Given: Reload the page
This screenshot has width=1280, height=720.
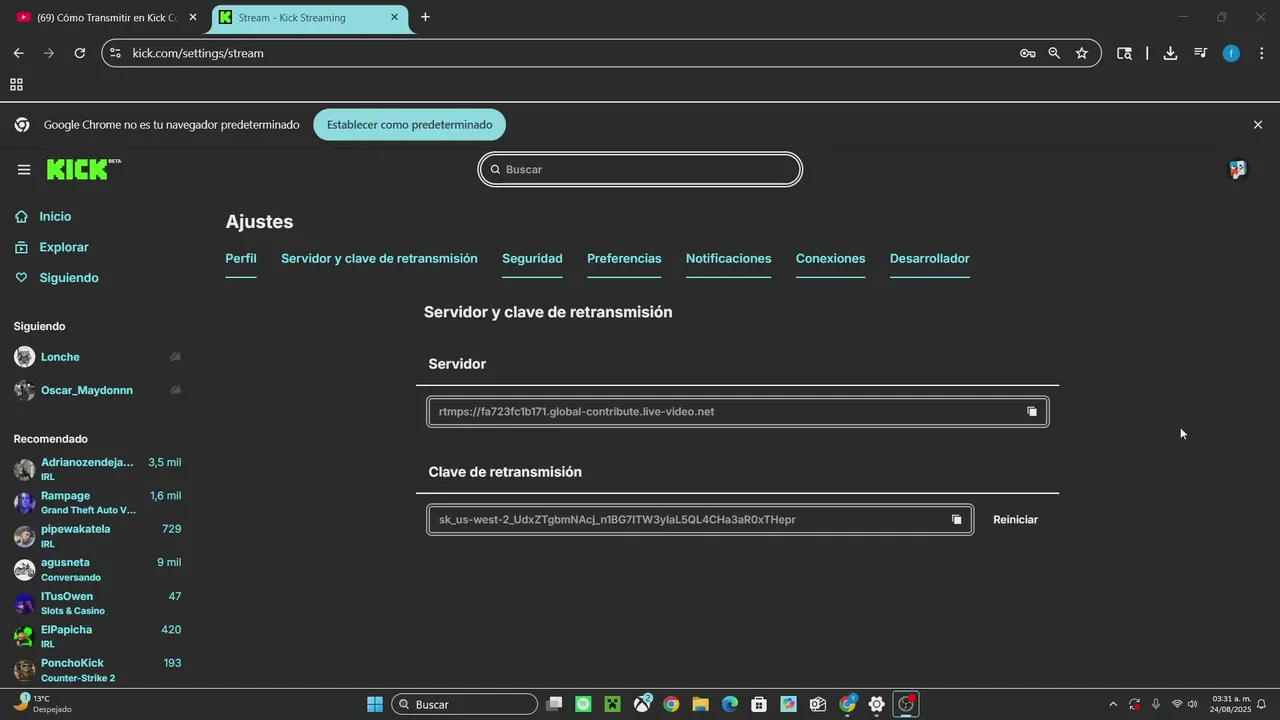Looking at the screenshot, I should tap(80, 53).
